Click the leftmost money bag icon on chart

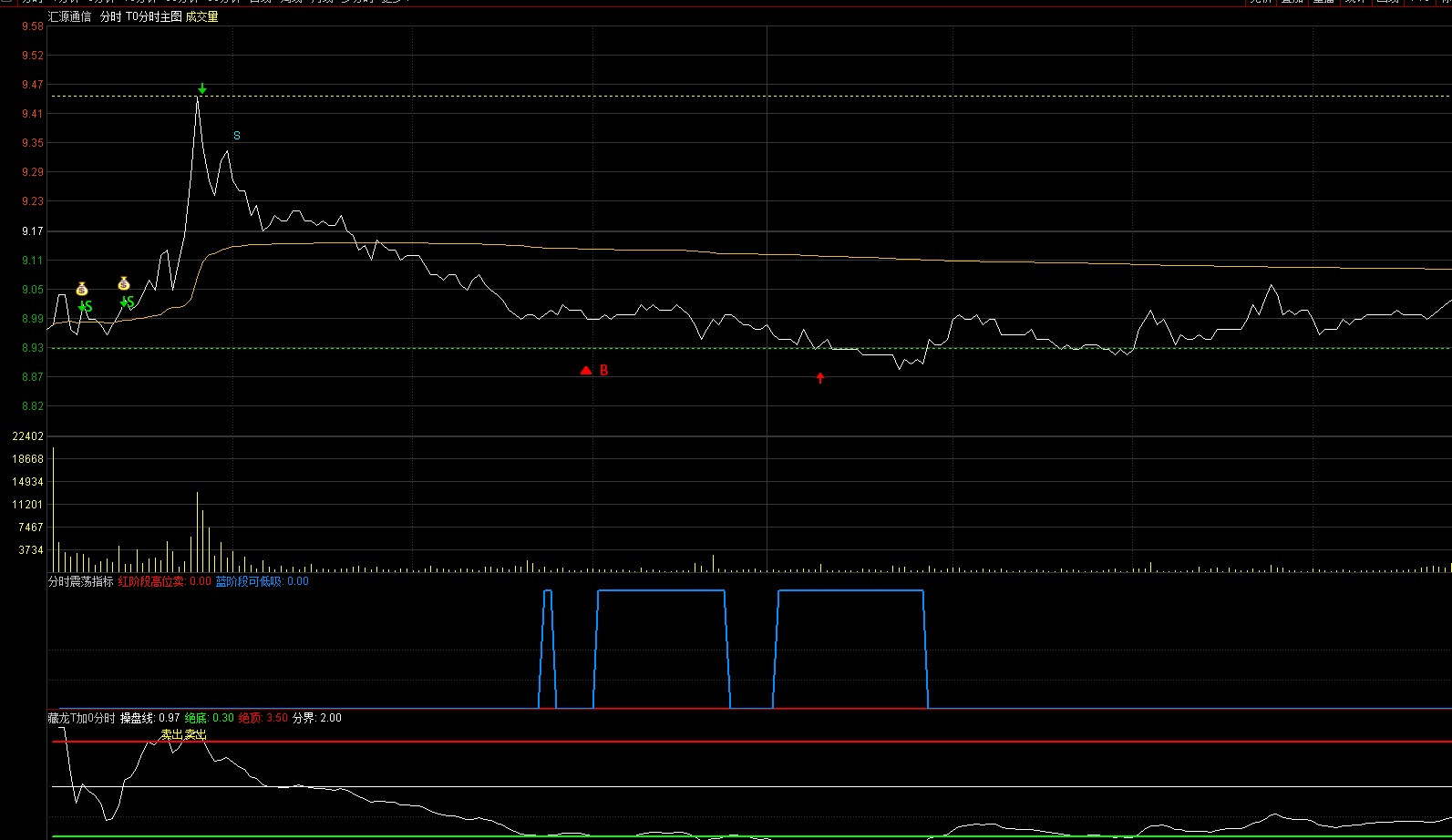click(x=82, y=289)
